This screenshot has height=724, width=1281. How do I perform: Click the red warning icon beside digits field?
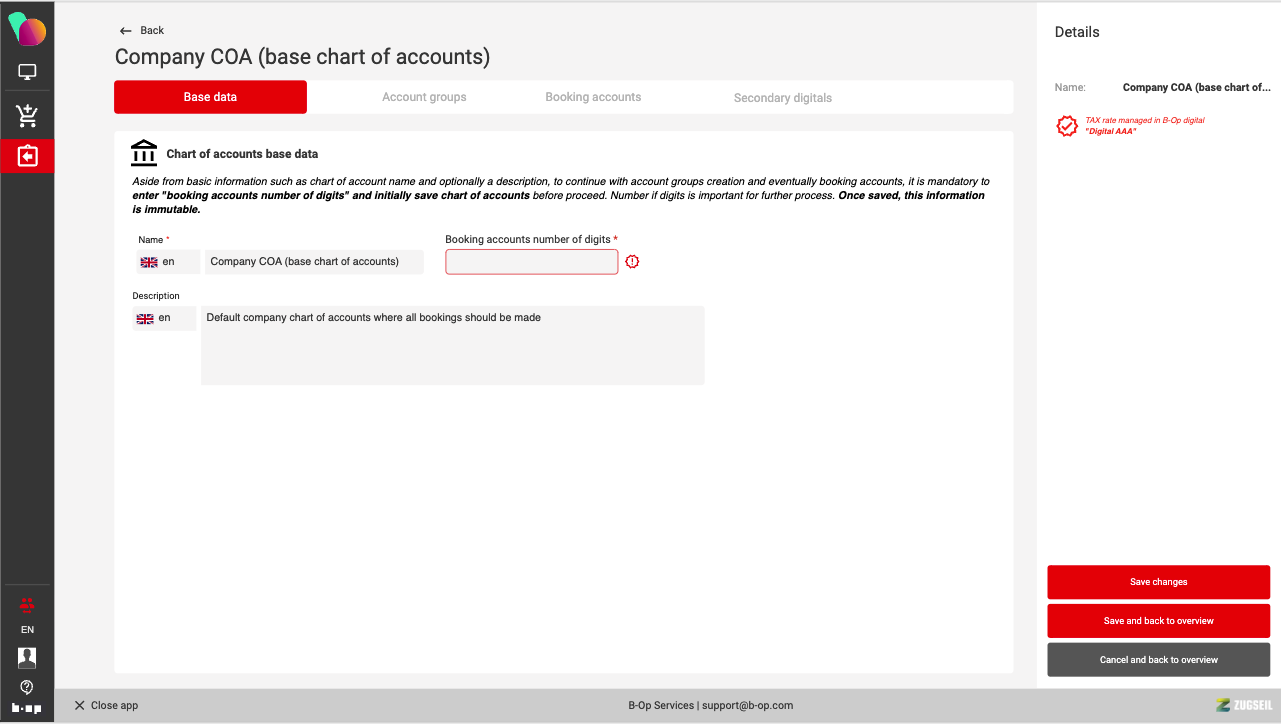632,262
